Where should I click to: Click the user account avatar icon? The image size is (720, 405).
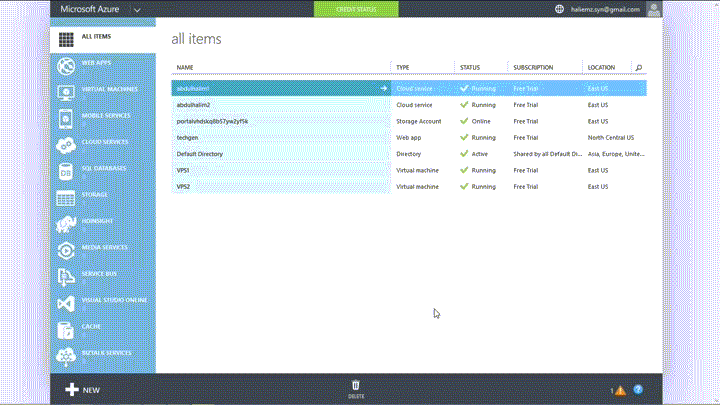[653, 9]
